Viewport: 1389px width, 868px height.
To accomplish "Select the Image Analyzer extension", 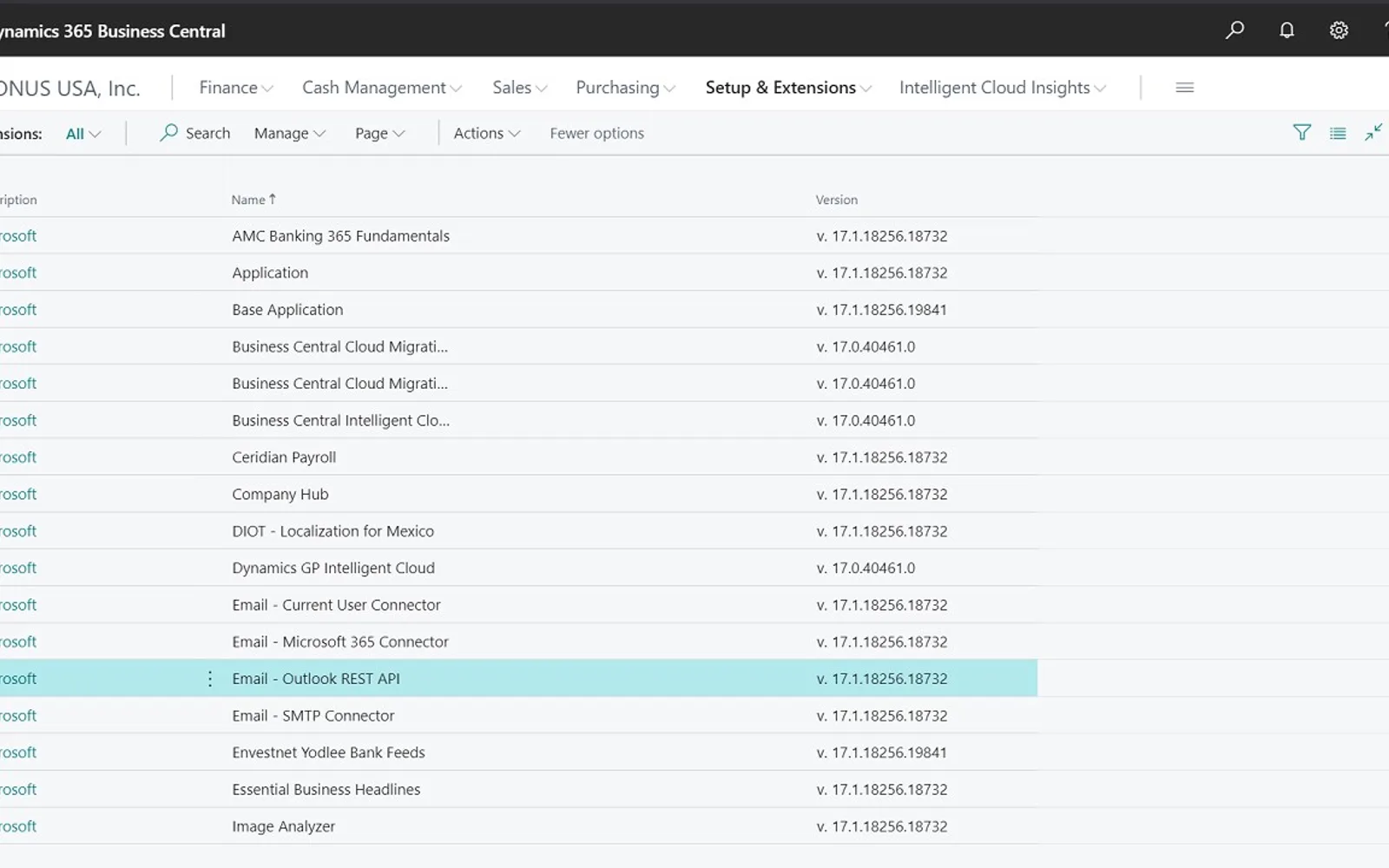I will point(283,826).
